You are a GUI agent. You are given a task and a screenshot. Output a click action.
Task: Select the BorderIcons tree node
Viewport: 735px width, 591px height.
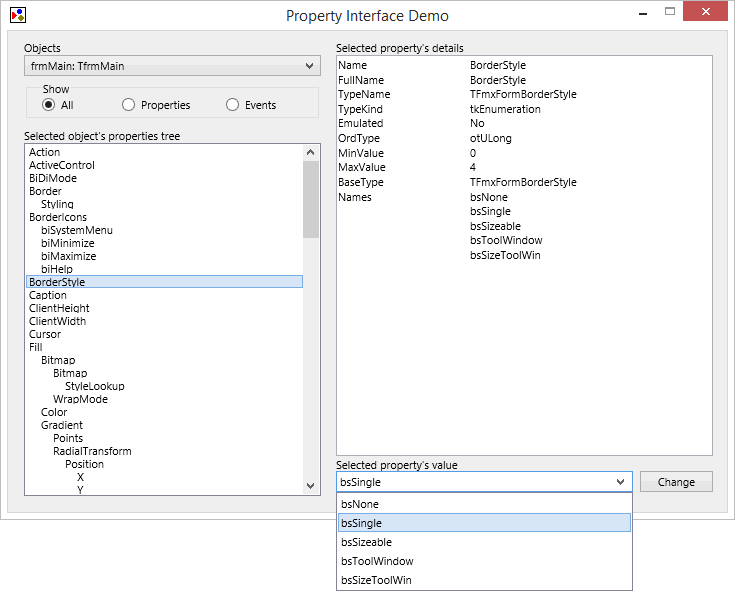tap(58, 217)
